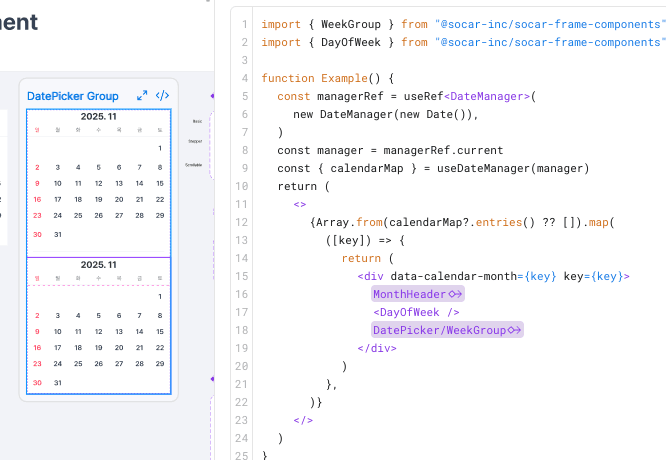Click the second calendar's 2025. 11 month header

99,265
